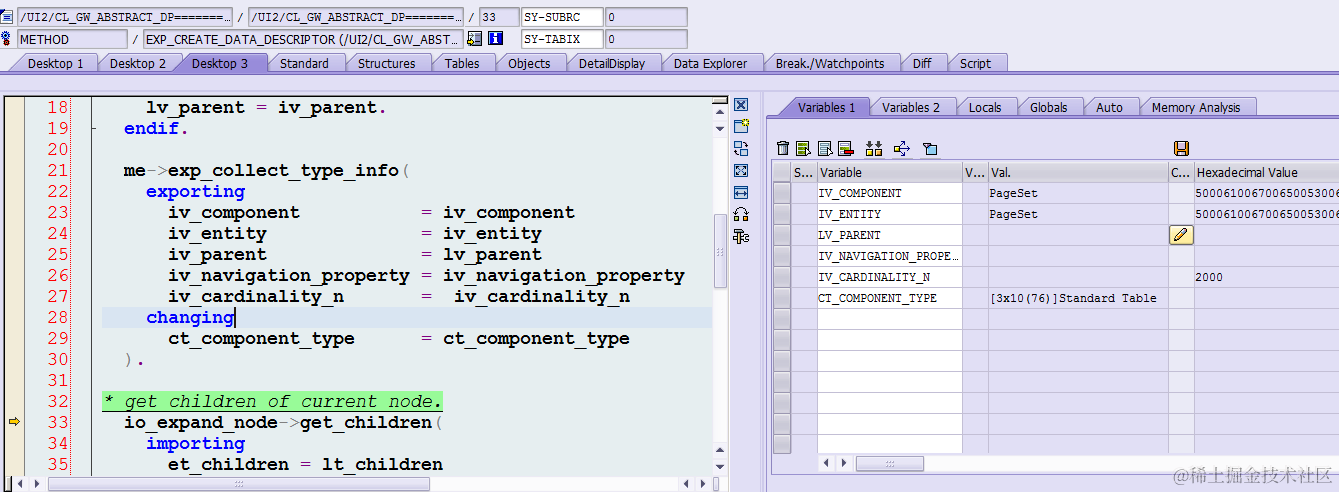This screenshot has height=492, width=1339.
Task: Click the first green list icon after the trash can
Action: coord(803,148)
